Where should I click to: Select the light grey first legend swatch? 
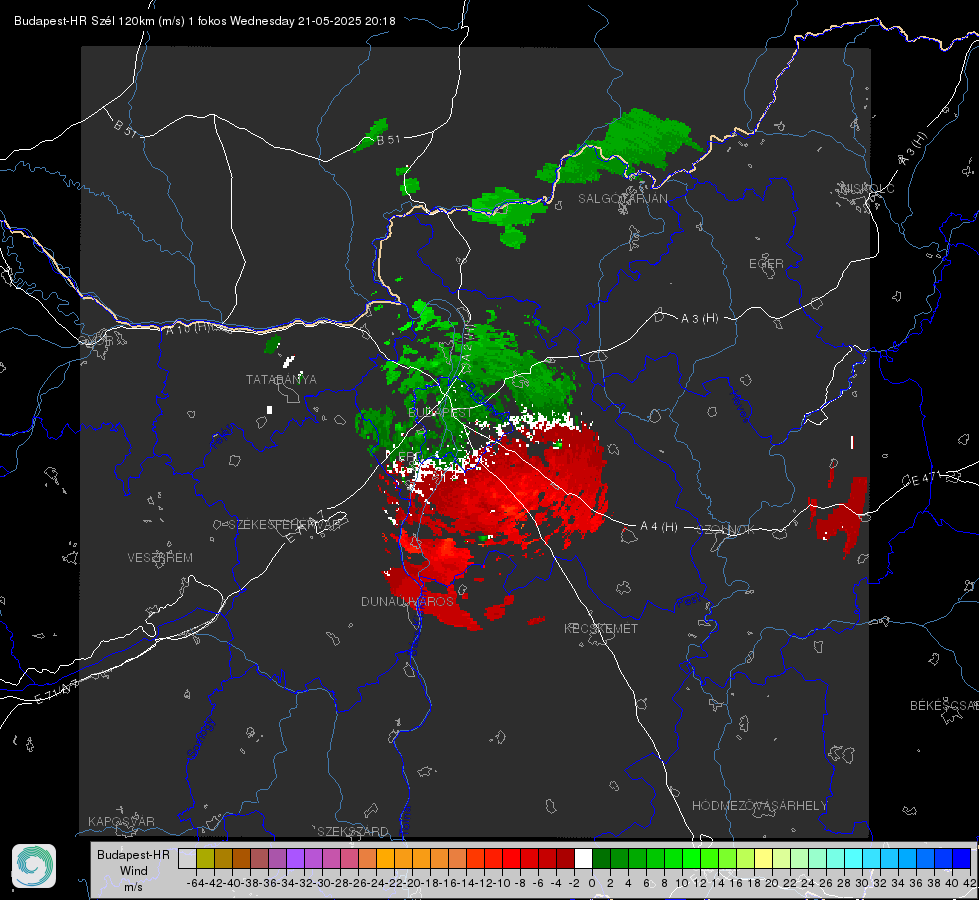point(187,858)
